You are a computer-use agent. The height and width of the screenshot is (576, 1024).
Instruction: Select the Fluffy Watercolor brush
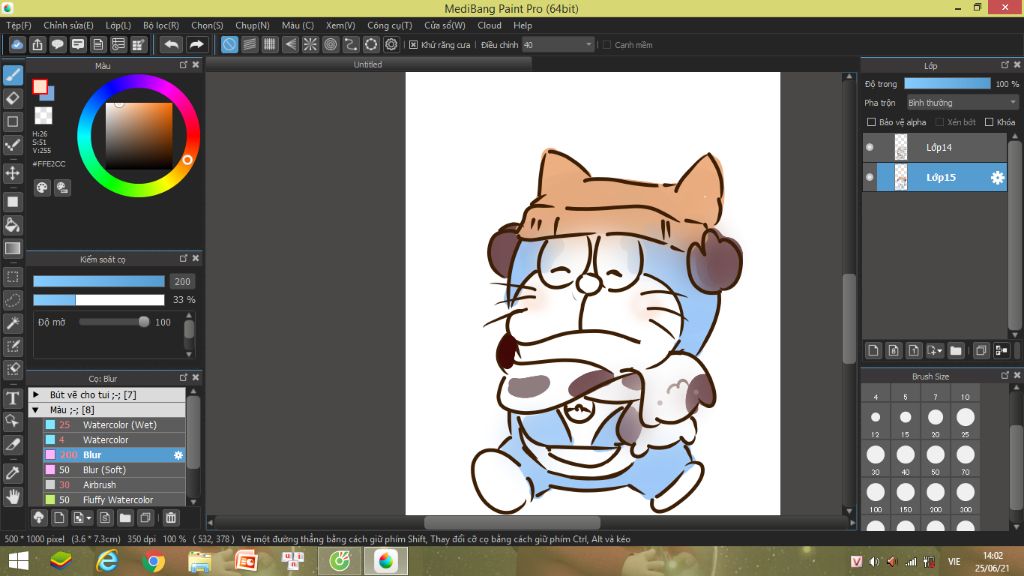coord(114,500)
